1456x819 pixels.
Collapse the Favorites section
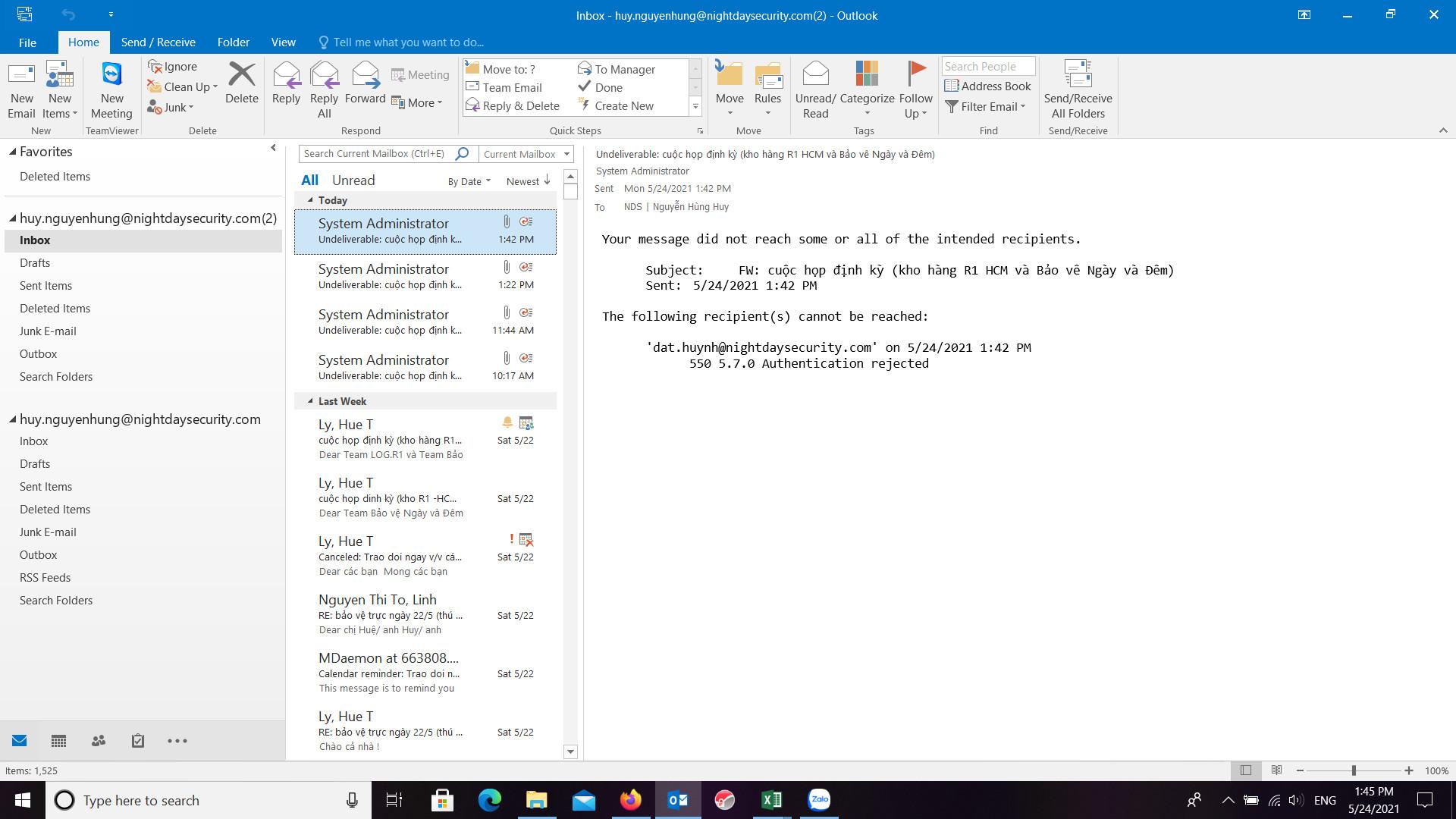(x=13, y=152)
